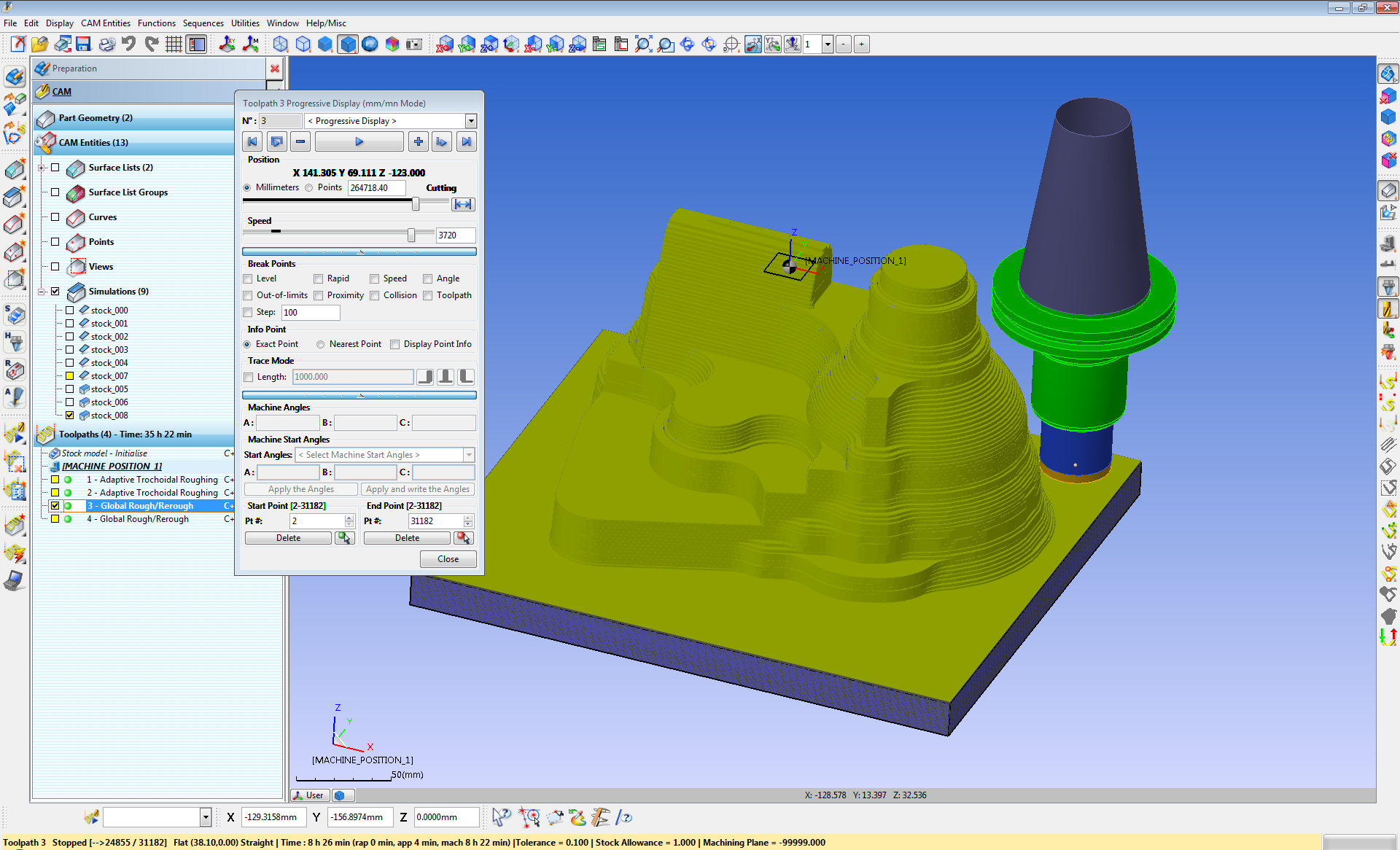Click the camera snapshot icon
Screen dimensions: 1400x850
pyautogui.click(x=414, y=44)
